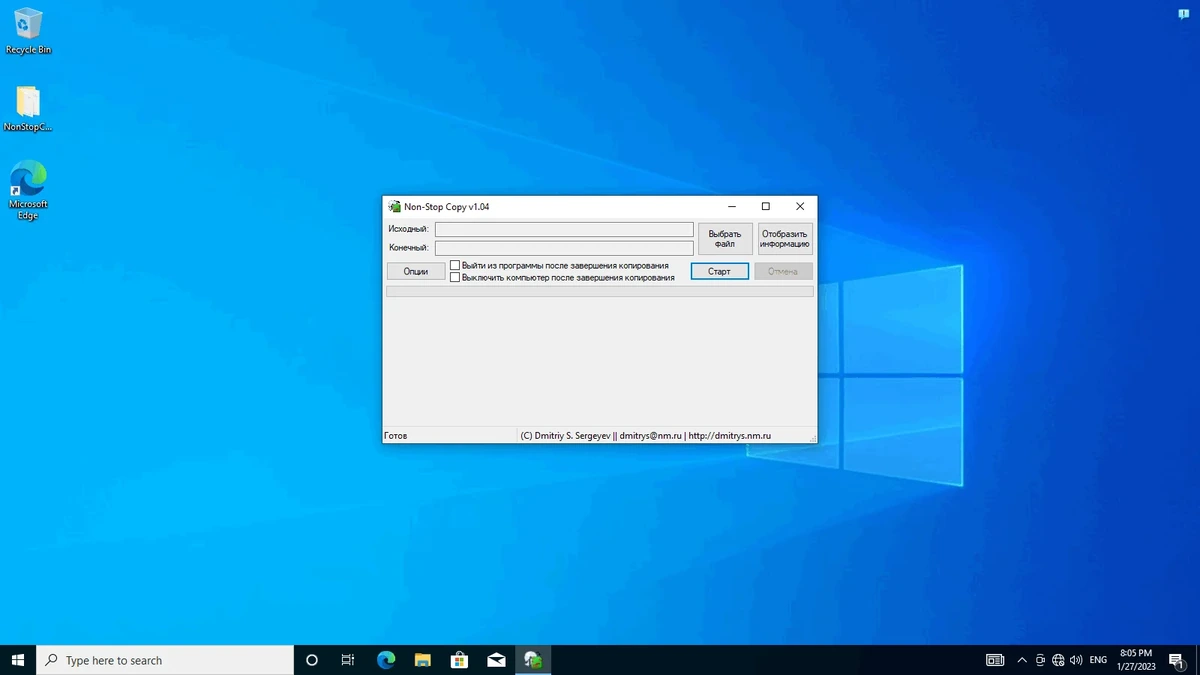Viewport: 1200px width, 675px height.
Task: Enable shut down computer after copying checkbox
Action: pos(455,277)
